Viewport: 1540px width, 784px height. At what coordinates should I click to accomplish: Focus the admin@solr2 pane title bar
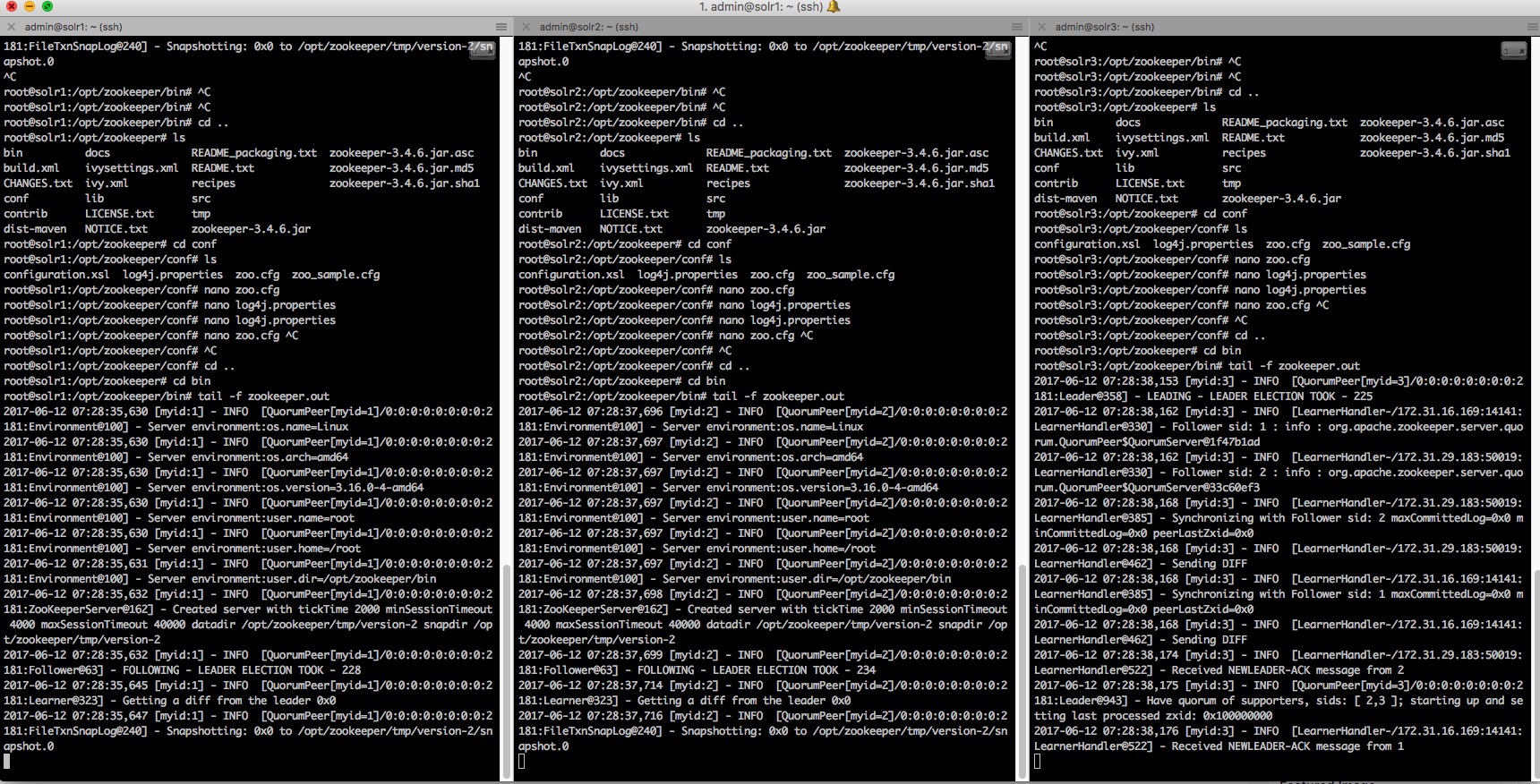pyautogui.click(x=771, y=27)
